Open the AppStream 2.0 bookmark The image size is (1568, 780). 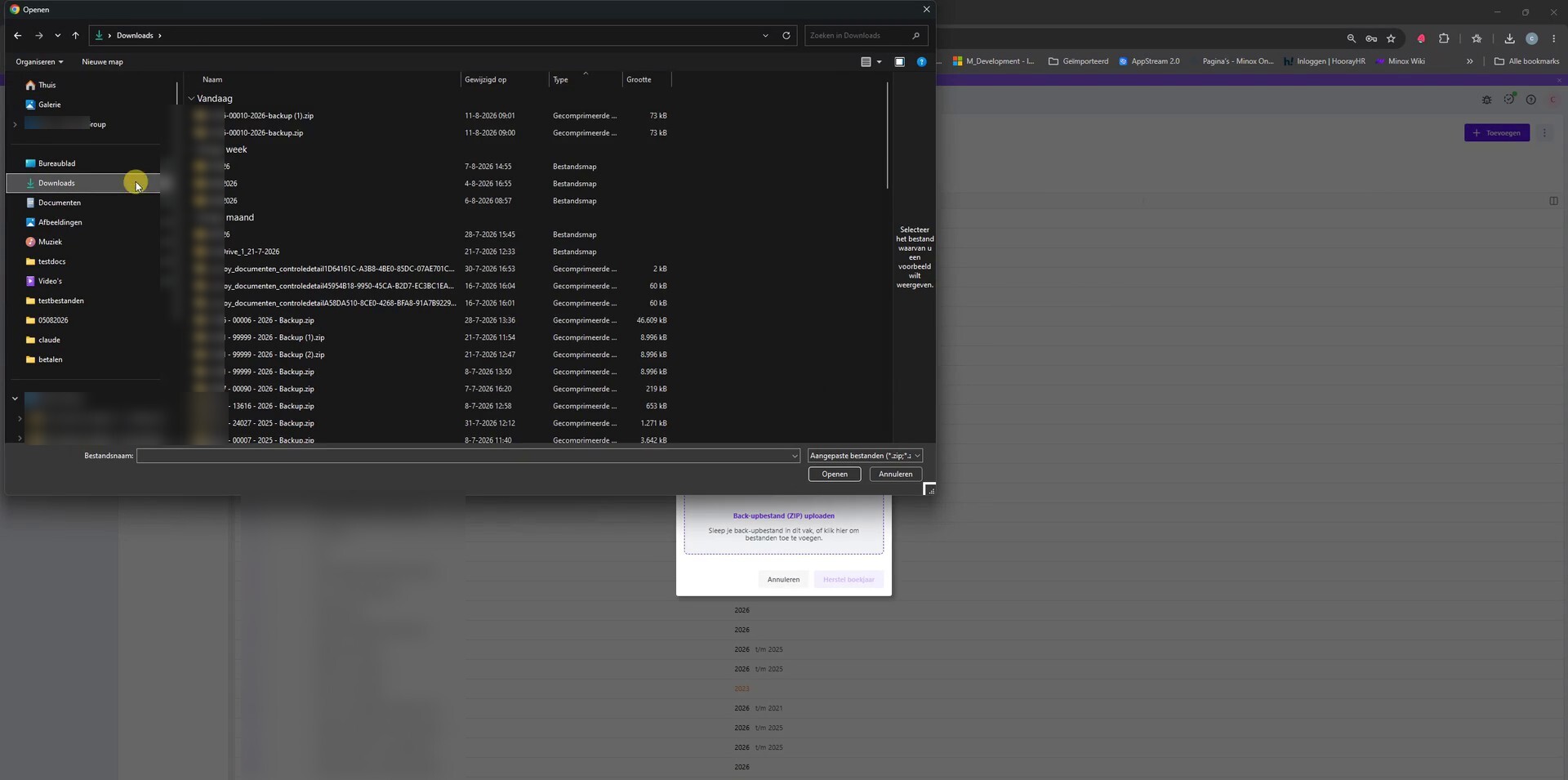pos(1149,61)
